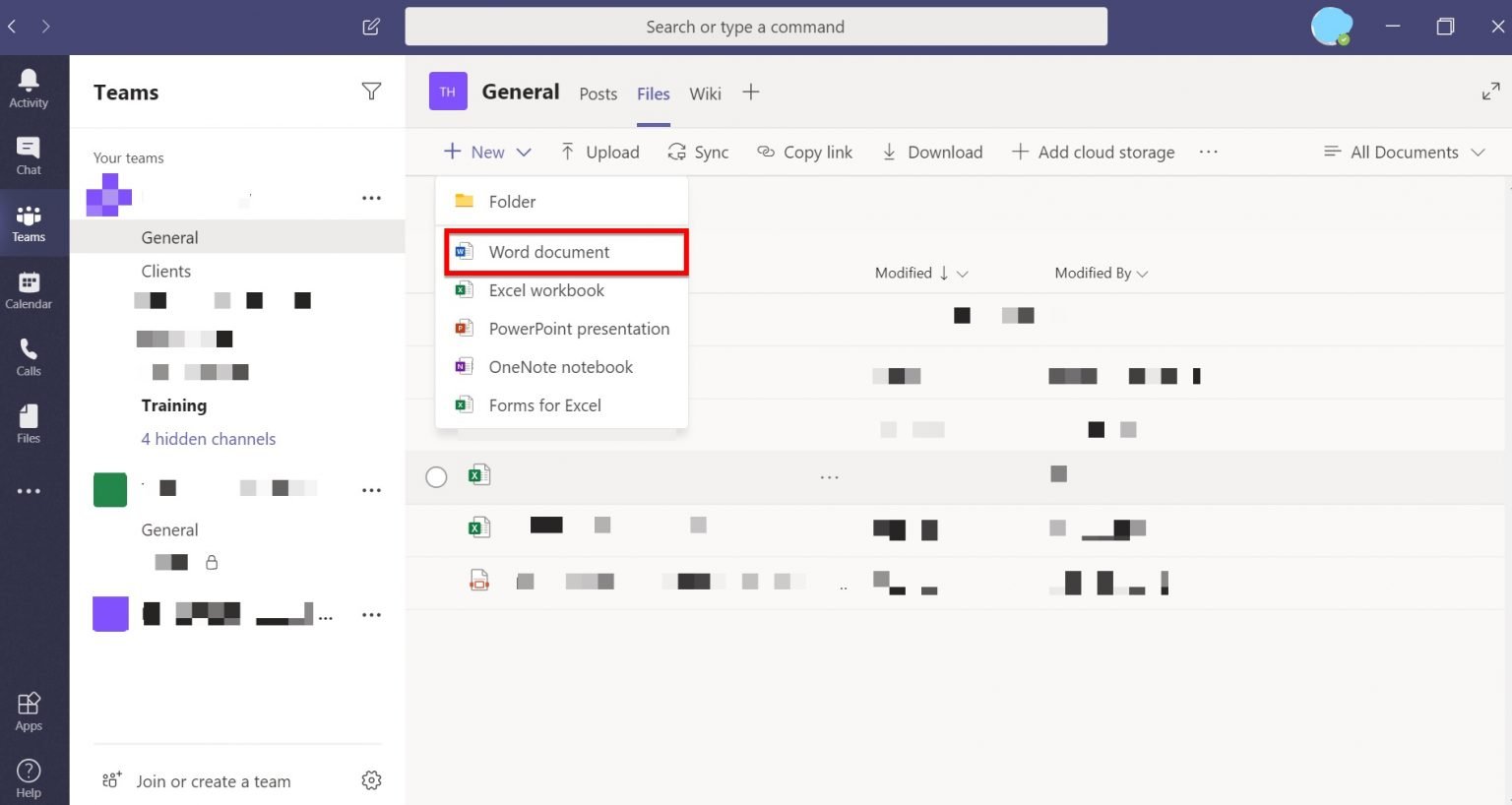Open Chat in the sidebar
Viewport: 1512px width, 805px height.
click(29, 155)
